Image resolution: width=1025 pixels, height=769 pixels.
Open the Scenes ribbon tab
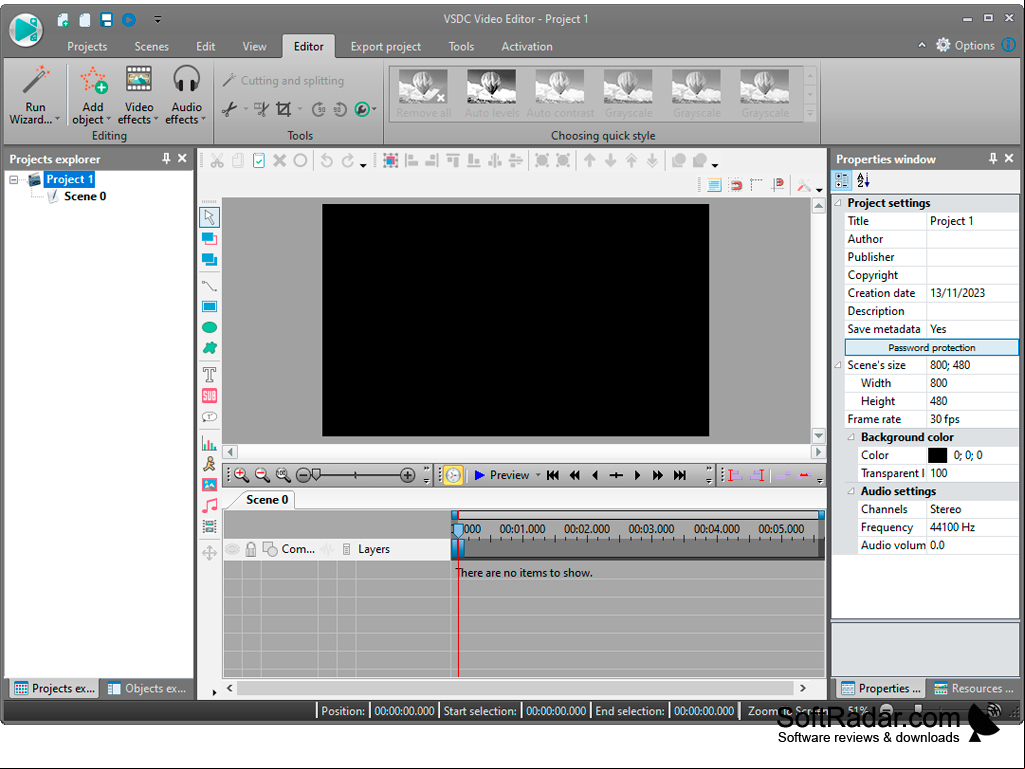[152, 46]
